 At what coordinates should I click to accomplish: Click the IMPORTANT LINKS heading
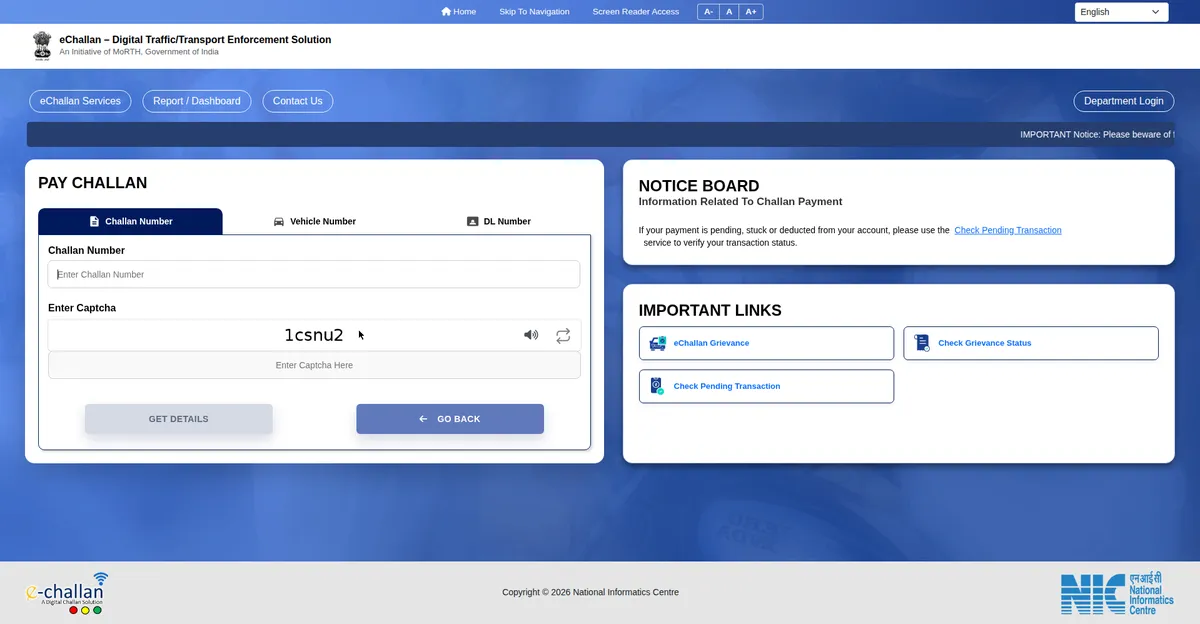click(710, 311)
